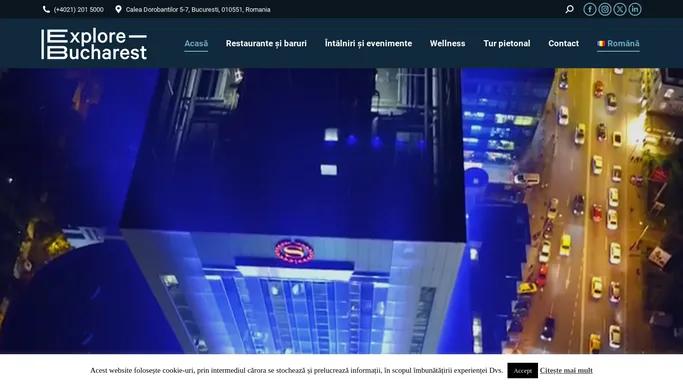Screen dimensions: 683x384
Task: Click the Calea Dorobantilor address text
Action: pos(198,10)
